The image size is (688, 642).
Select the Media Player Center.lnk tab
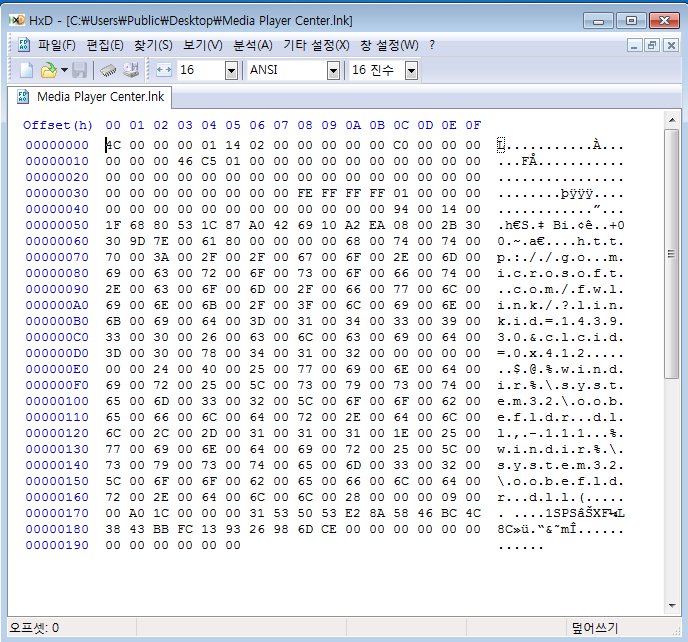point(90,97)
